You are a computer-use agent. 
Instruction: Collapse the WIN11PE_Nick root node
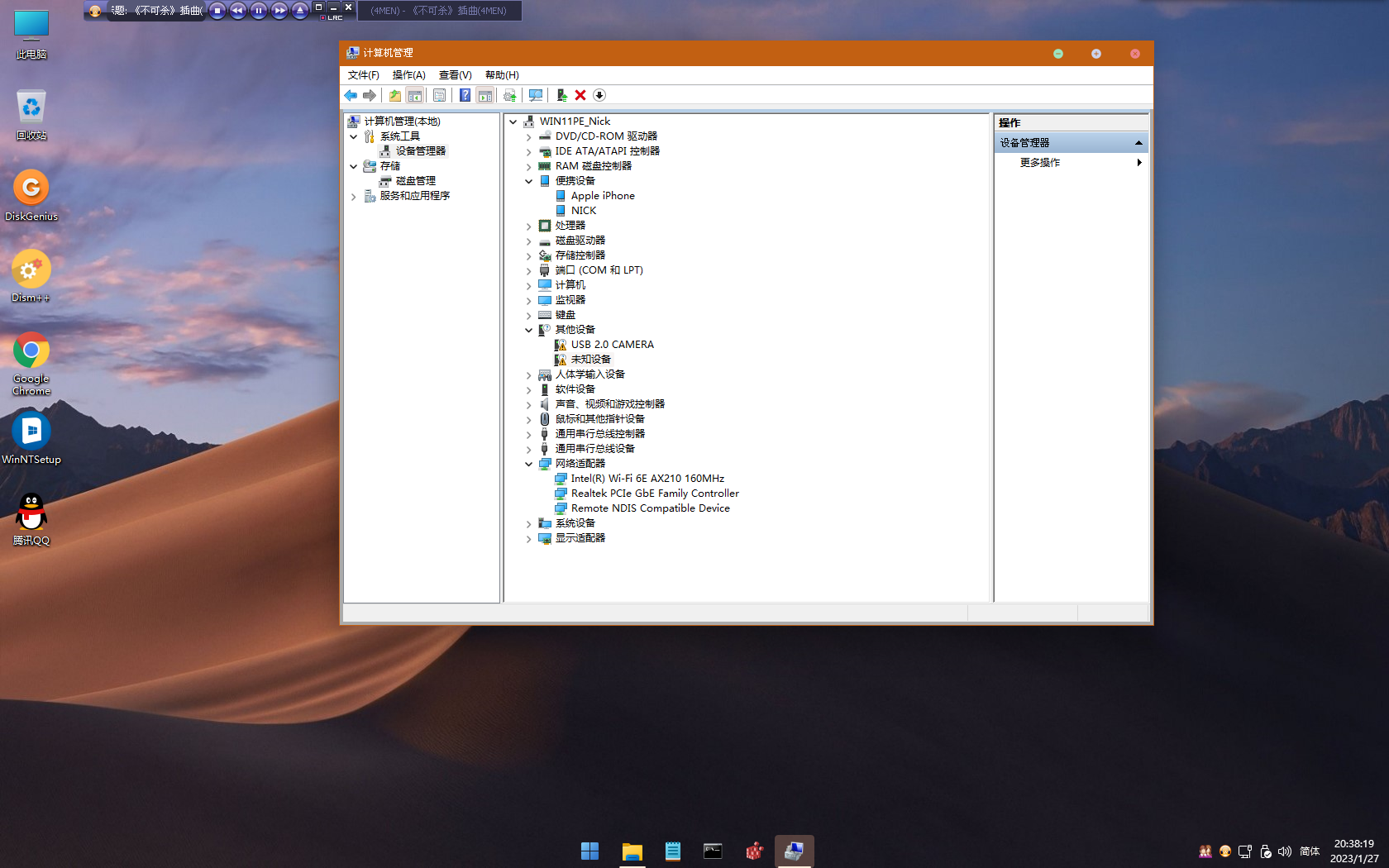pos(513,122)
